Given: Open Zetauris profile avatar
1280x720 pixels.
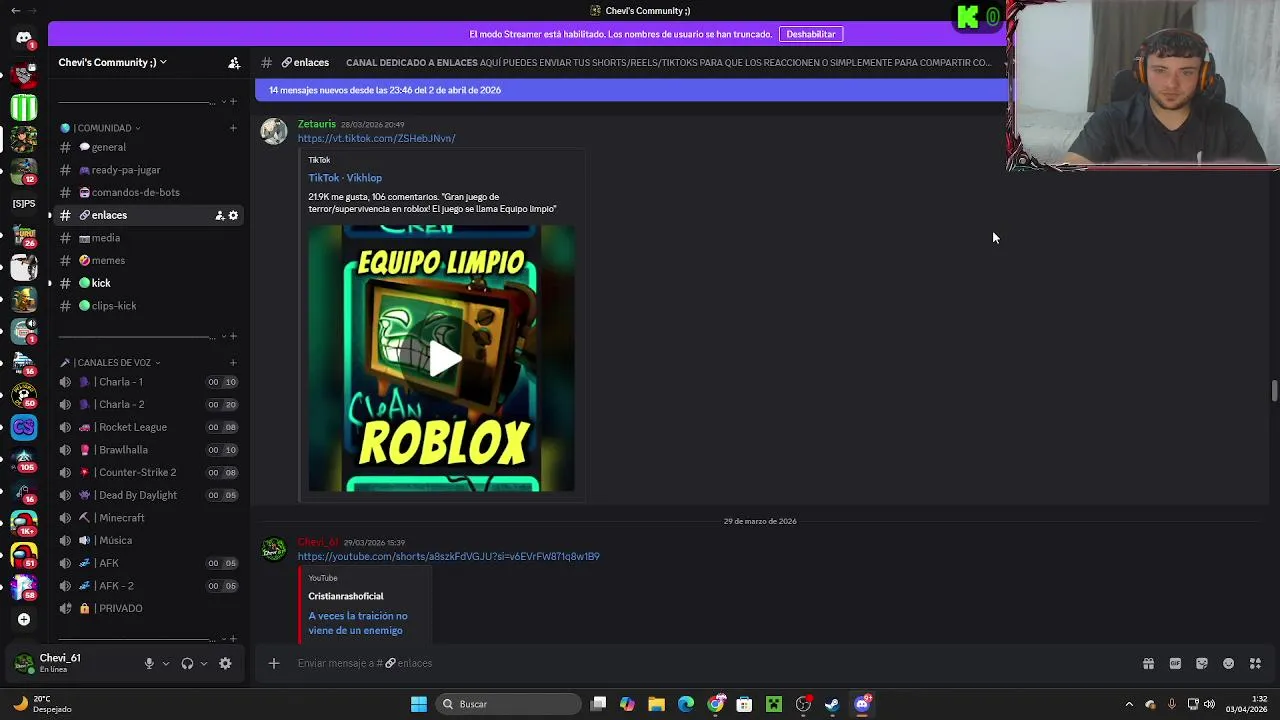Looking at the screenshot, I should pos(274,131).
